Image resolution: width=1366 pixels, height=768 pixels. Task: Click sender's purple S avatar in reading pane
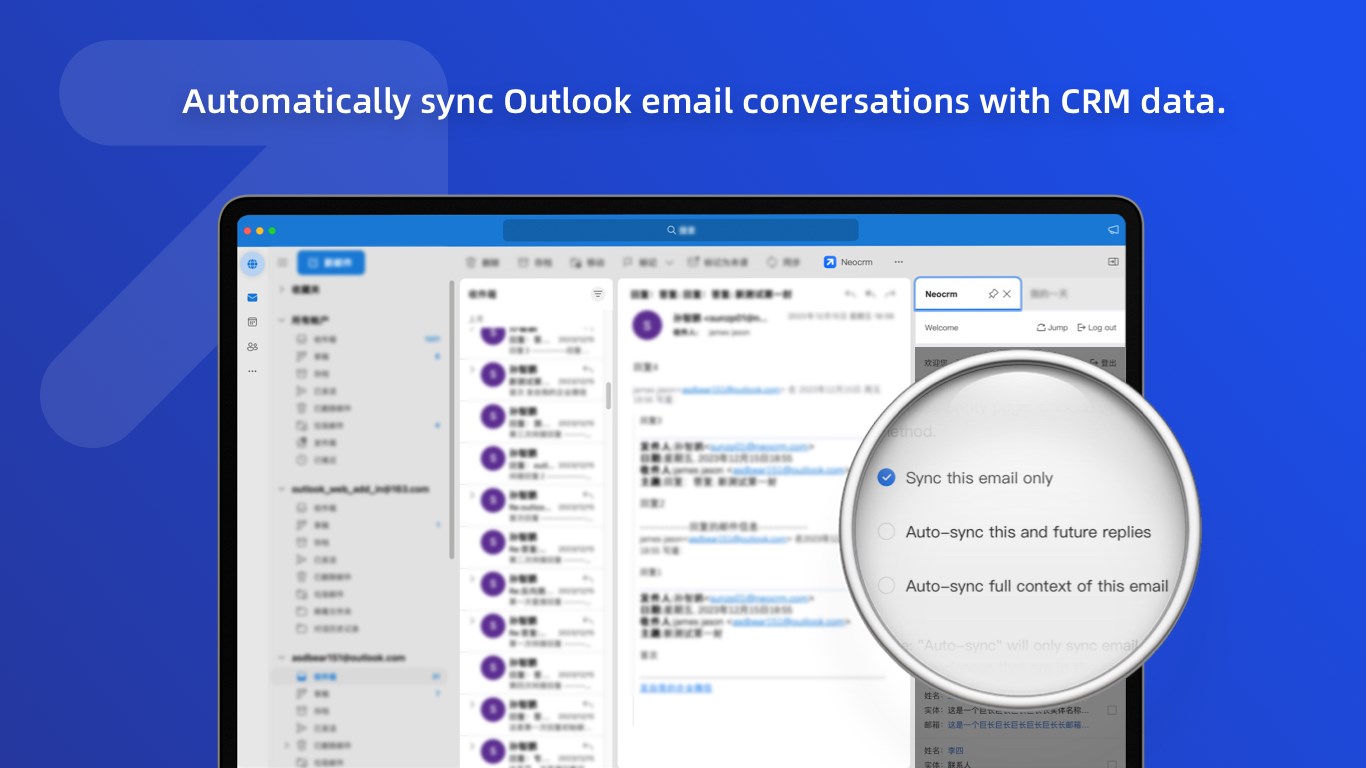(x=648, y=323)
